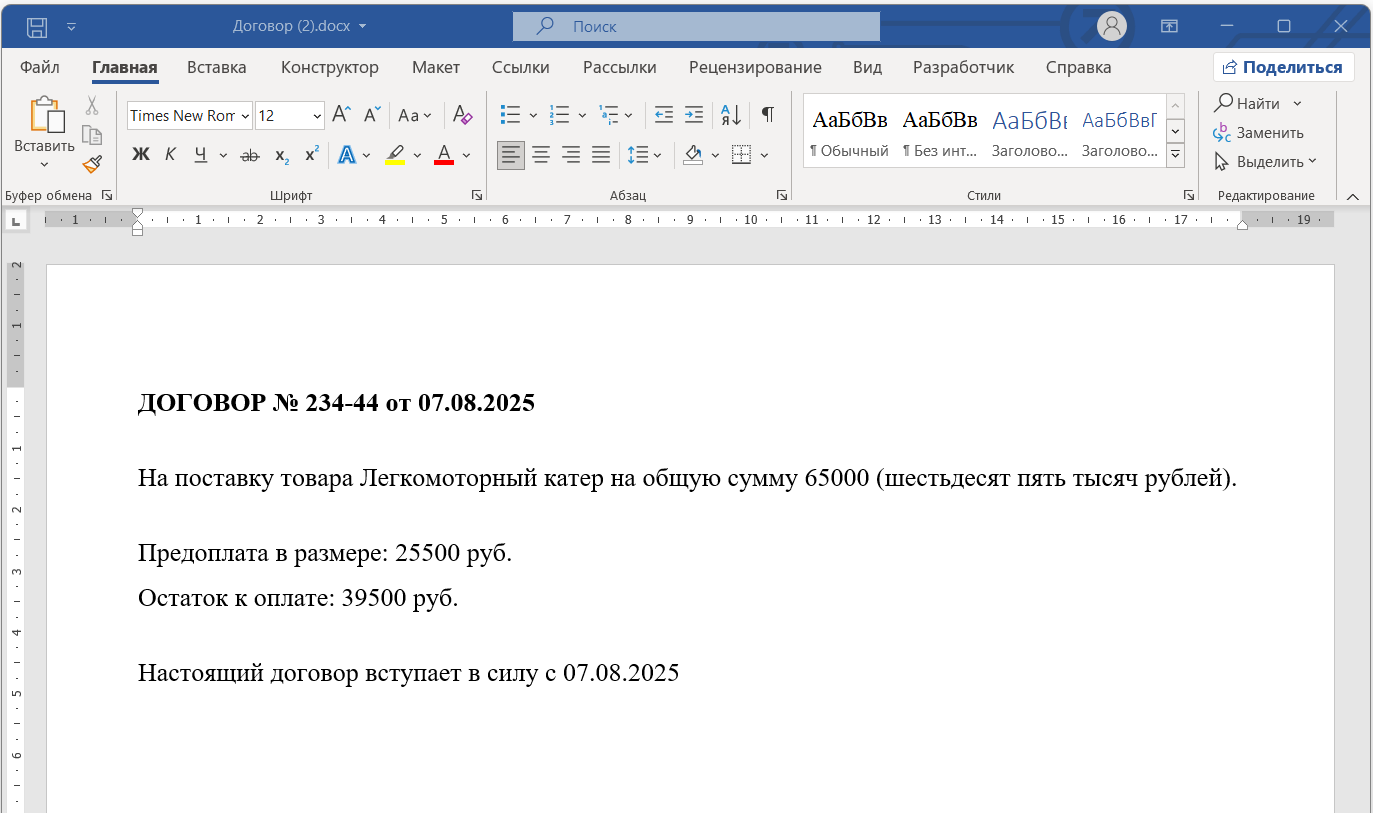Save the document with the floppy disk icon
1373x813 pixels.
click(37, 26)
